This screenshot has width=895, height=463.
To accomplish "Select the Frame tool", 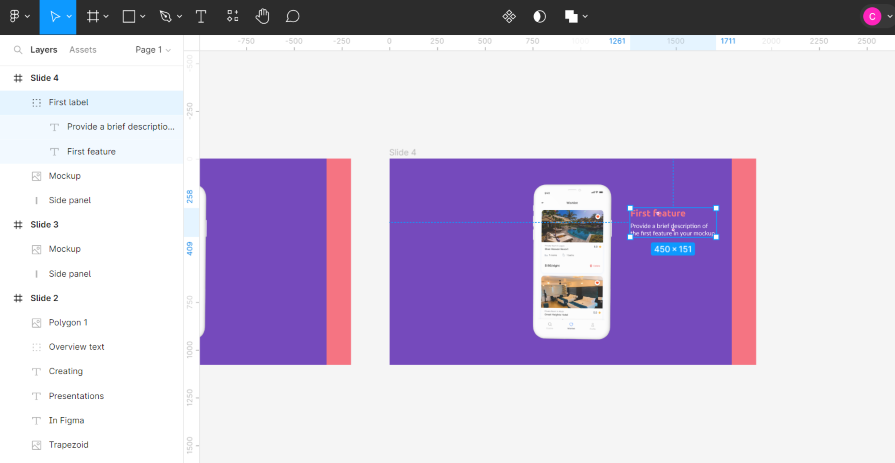I will tap(93, 16).
